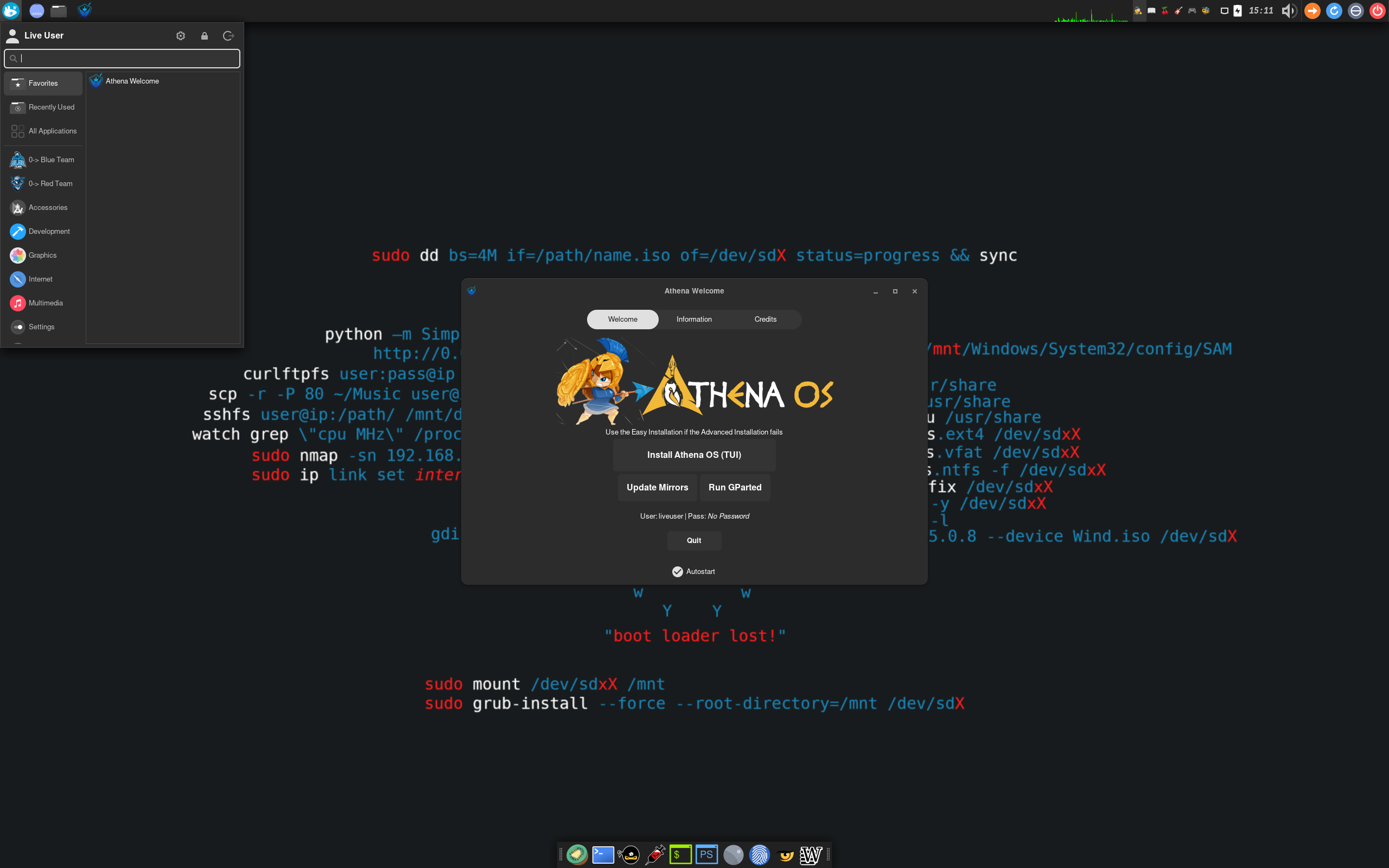Click the orange arrow logout button
Screen dimensions: 1389x868
(x=1312, y=11)
